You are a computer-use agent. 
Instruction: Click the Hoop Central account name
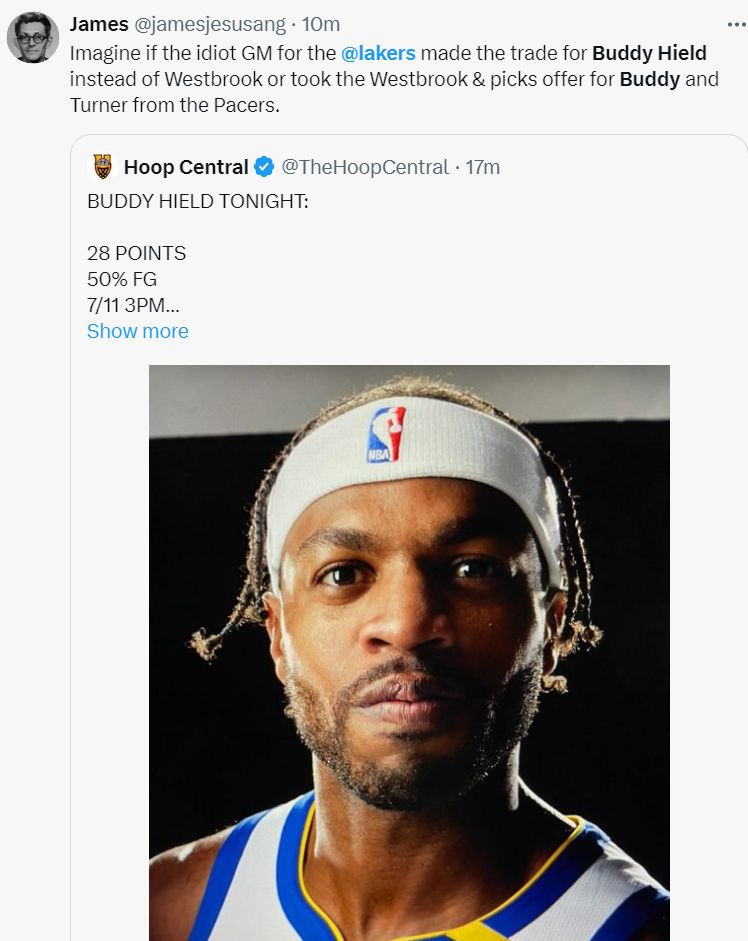(x=185, y=167)
